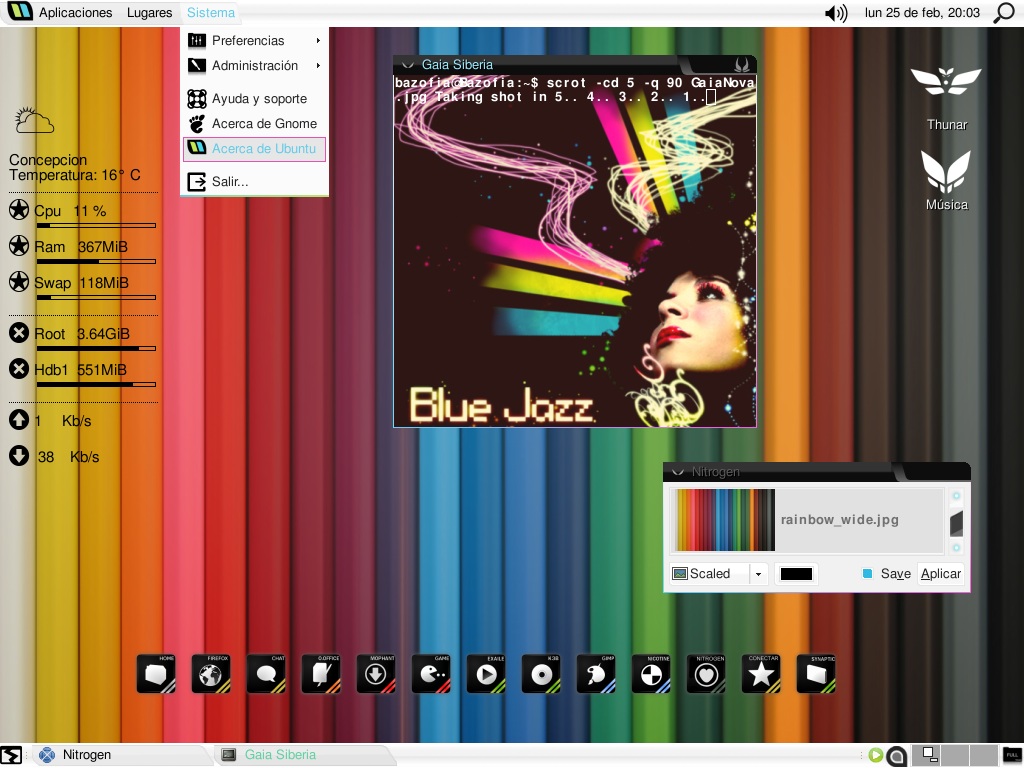The height and width of the screenshot is (768, 1024).
Task: Choose Salir... from Sistema menu
Action: pyautogui.click(x=255, y=182)
